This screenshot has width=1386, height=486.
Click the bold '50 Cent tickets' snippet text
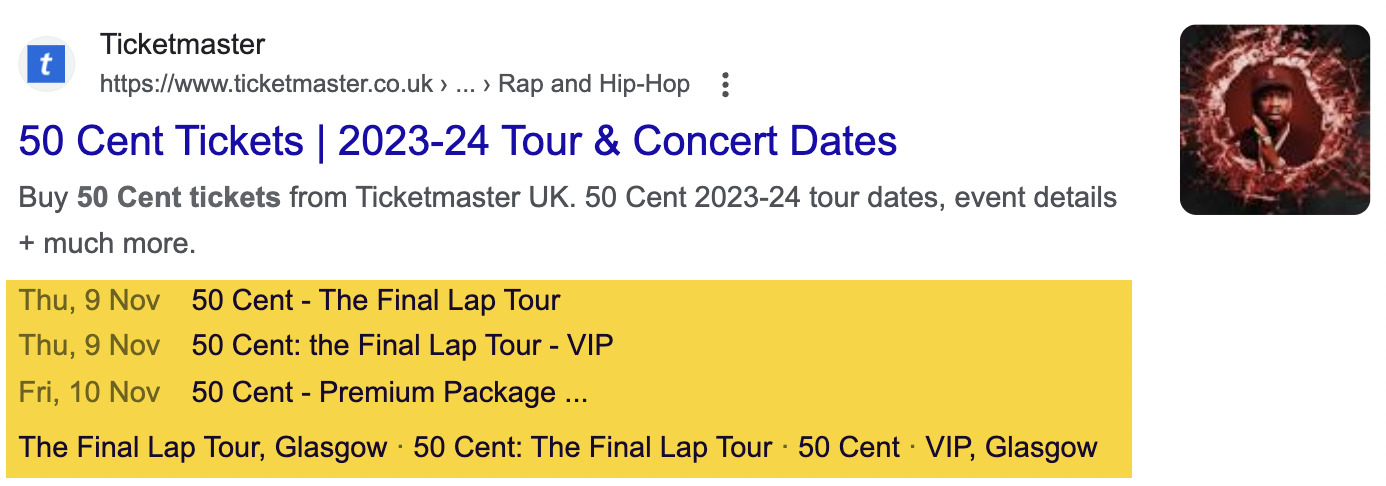(179, 198)
